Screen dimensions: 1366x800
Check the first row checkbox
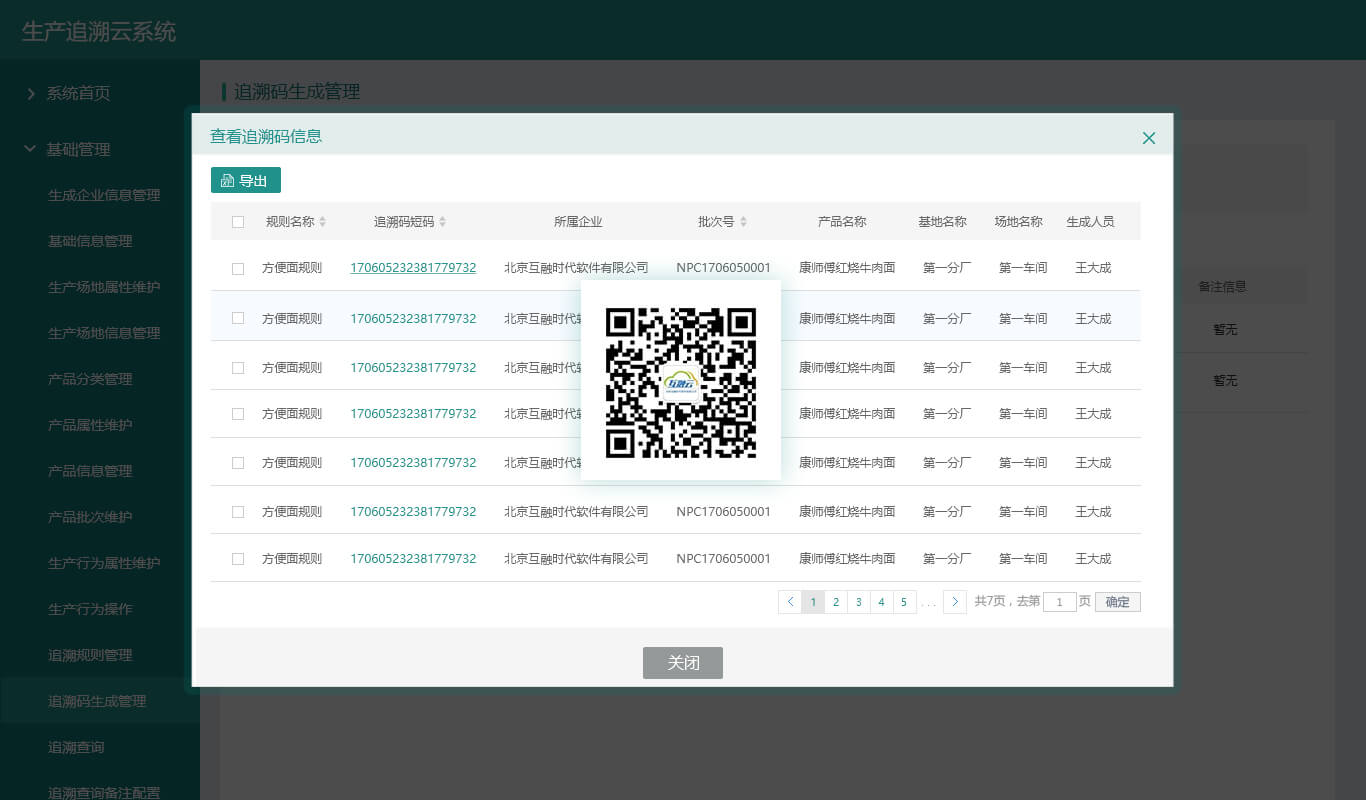[x=238, y=269]
